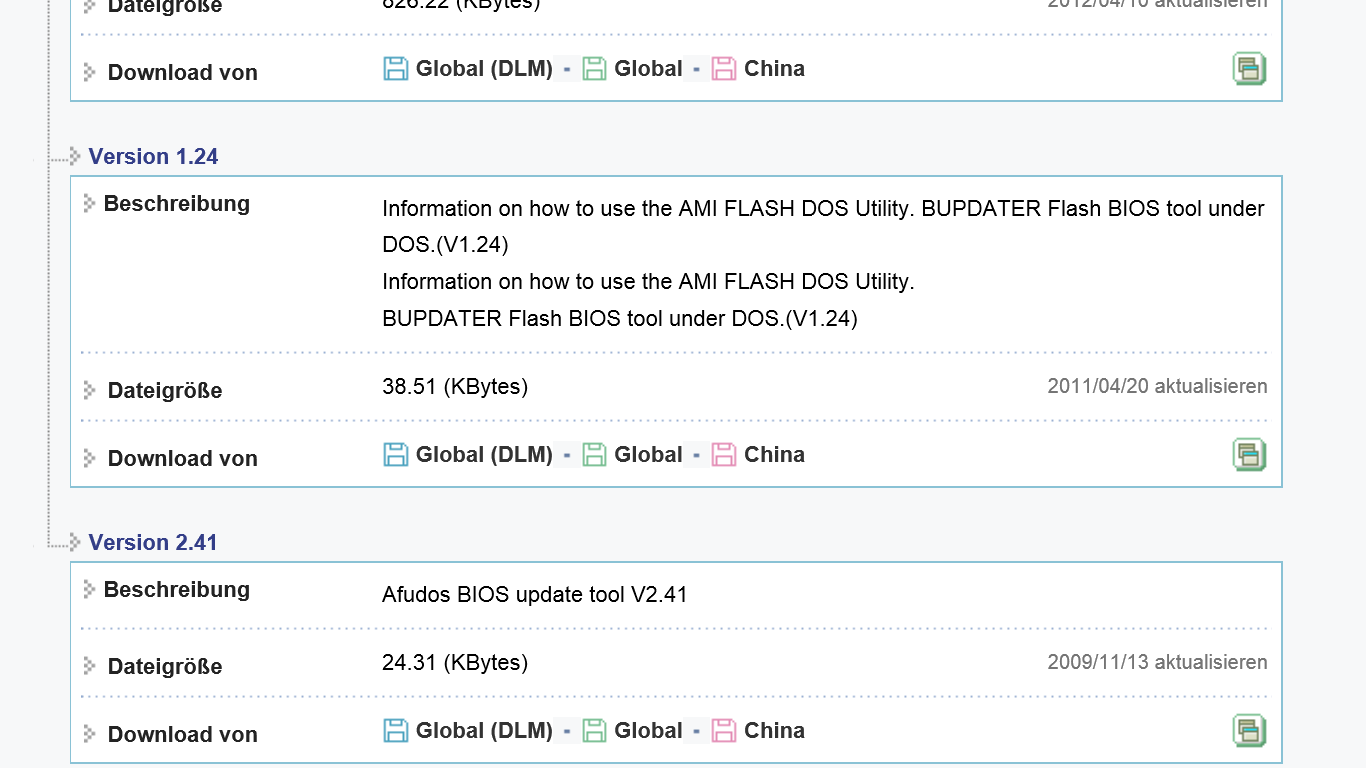The image size is (1366, 768).
Task: Collapse the Version 2.41 tree arrow
Action: point(75,542)
